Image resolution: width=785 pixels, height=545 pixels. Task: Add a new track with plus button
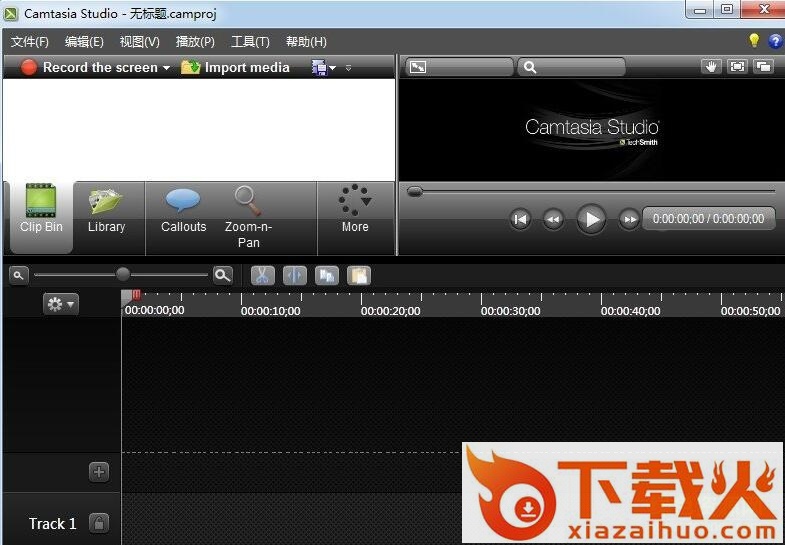pyautogui.click(x=99, y=472)
